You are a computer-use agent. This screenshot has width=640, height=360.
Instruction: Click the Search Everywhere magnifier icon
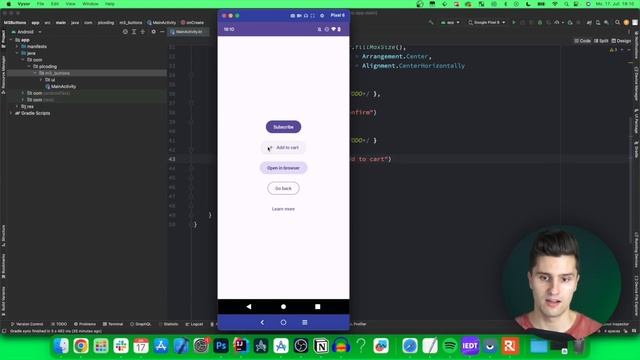(x=618, y=22)
